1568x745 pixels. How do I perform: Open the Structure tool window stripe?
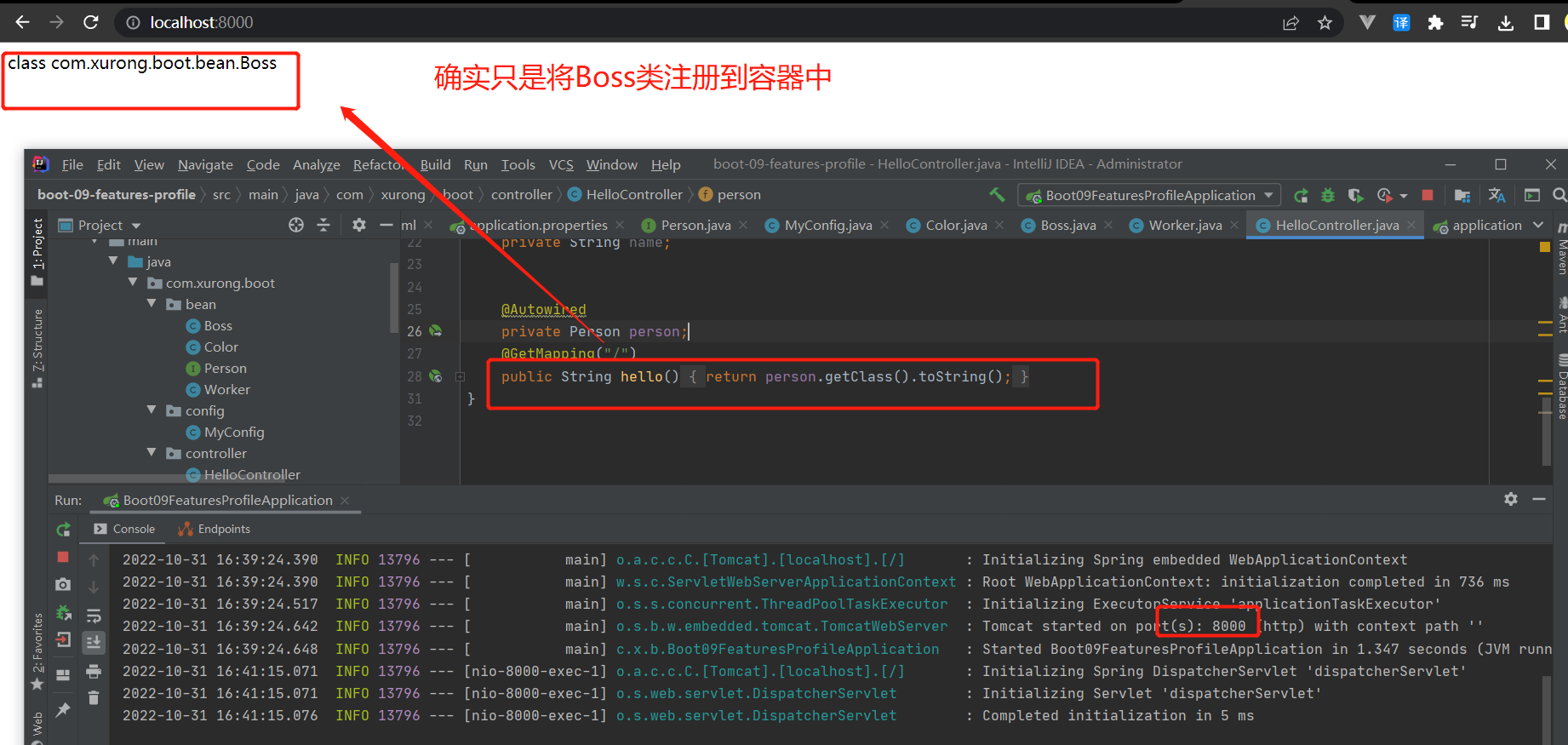[x=37, y=347]
